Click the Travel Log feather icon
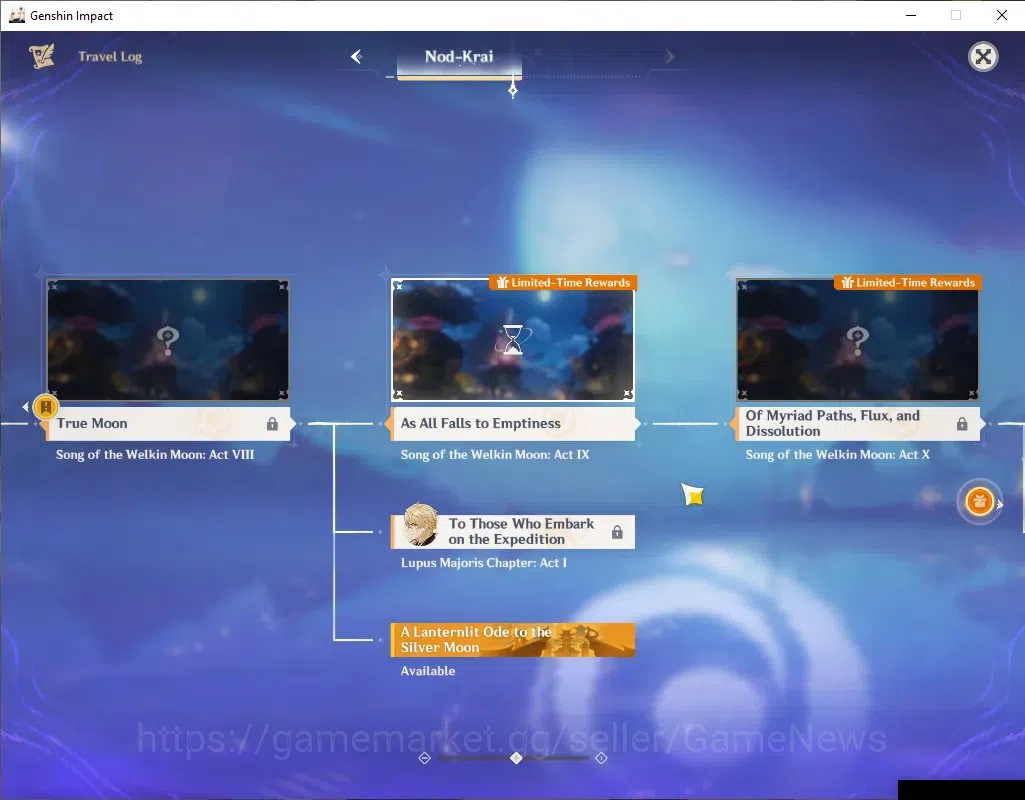The image size is (1025, 800). (x=41, y=56)
